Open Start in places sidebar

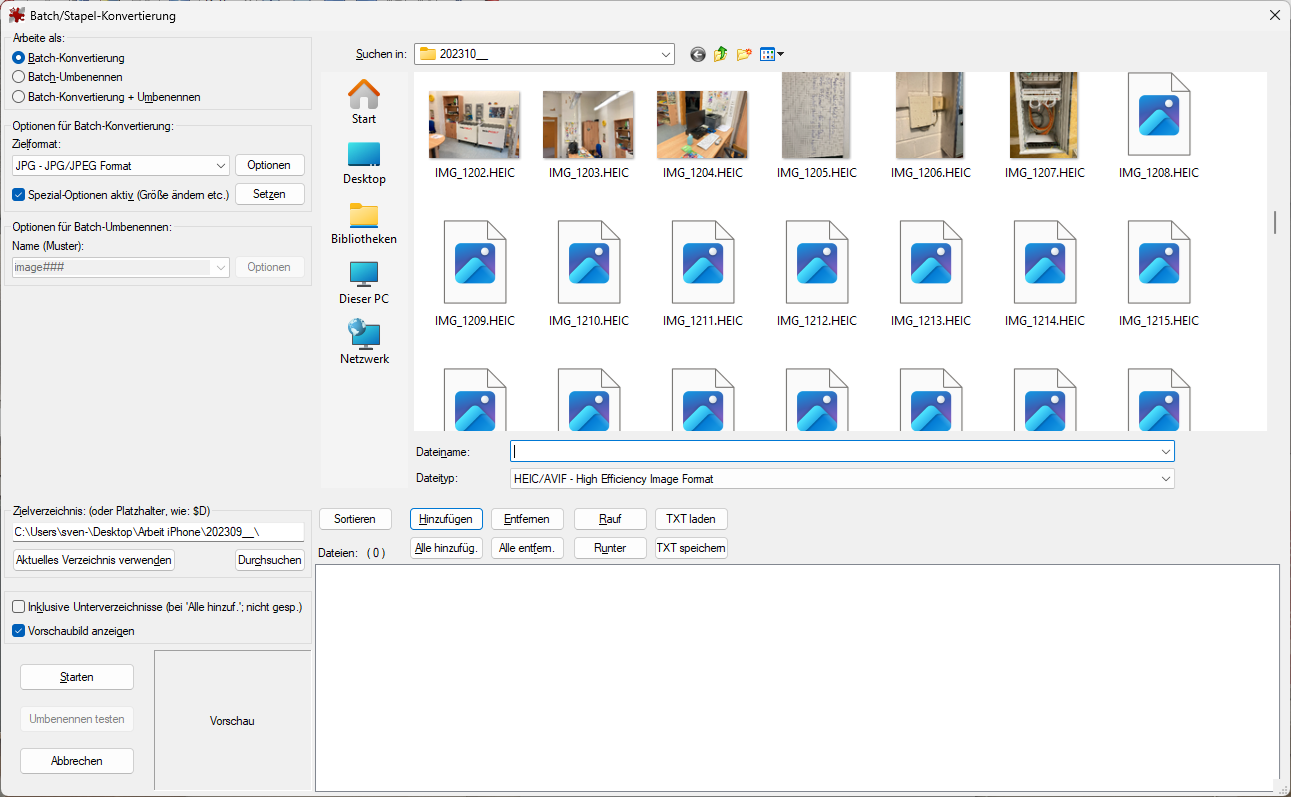click(x=364, y=101)
